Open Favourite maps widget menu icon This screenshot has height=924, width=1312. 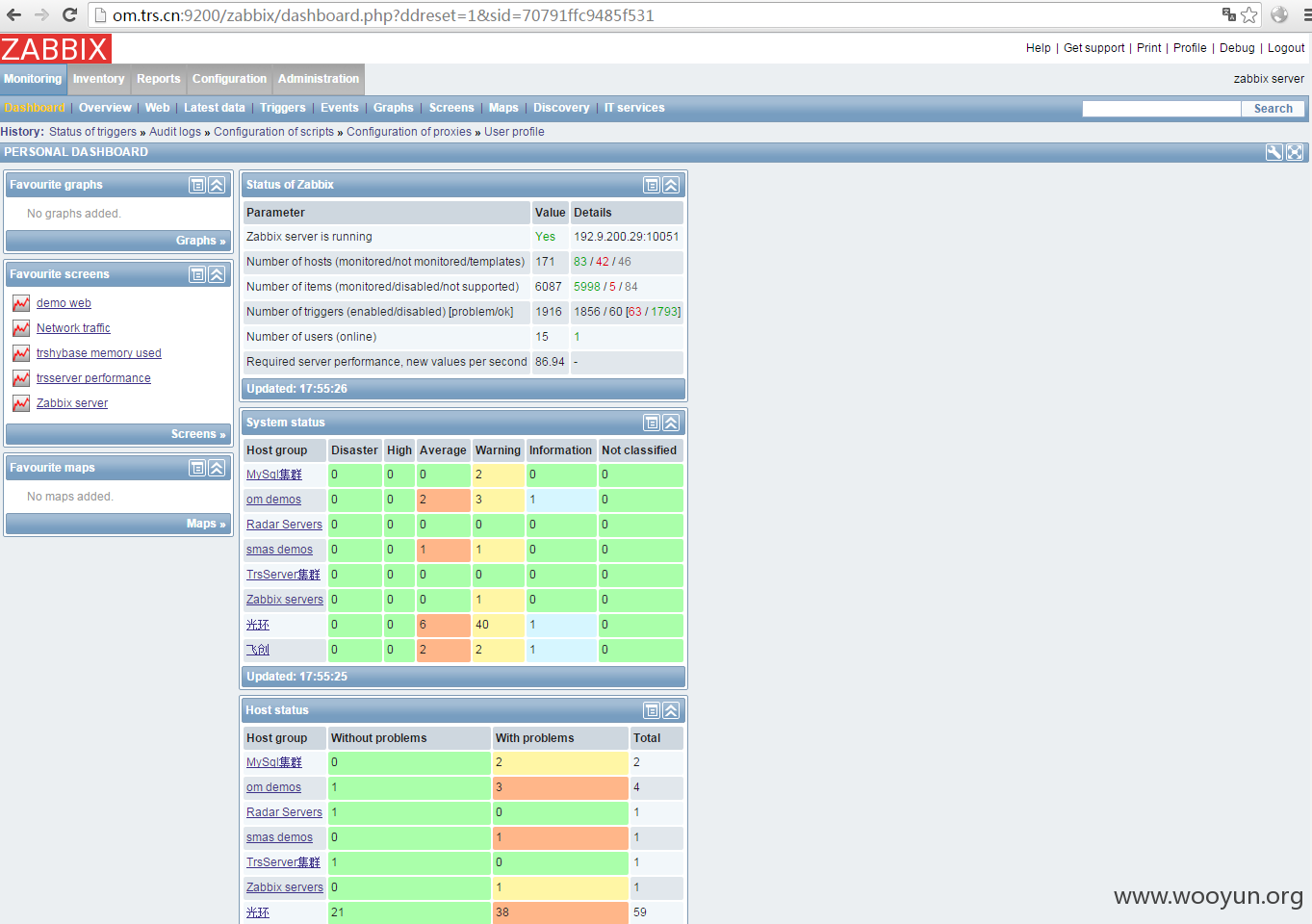(x=197, y=468)
